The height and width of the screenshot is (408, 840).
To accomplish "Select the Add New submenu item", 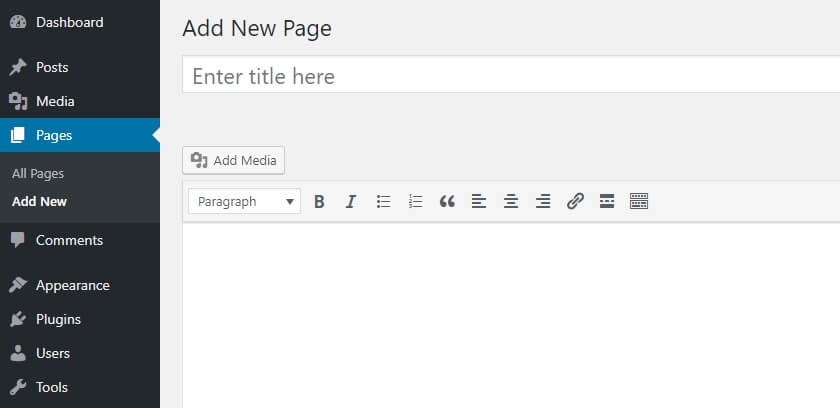I will tap(40, 201).
